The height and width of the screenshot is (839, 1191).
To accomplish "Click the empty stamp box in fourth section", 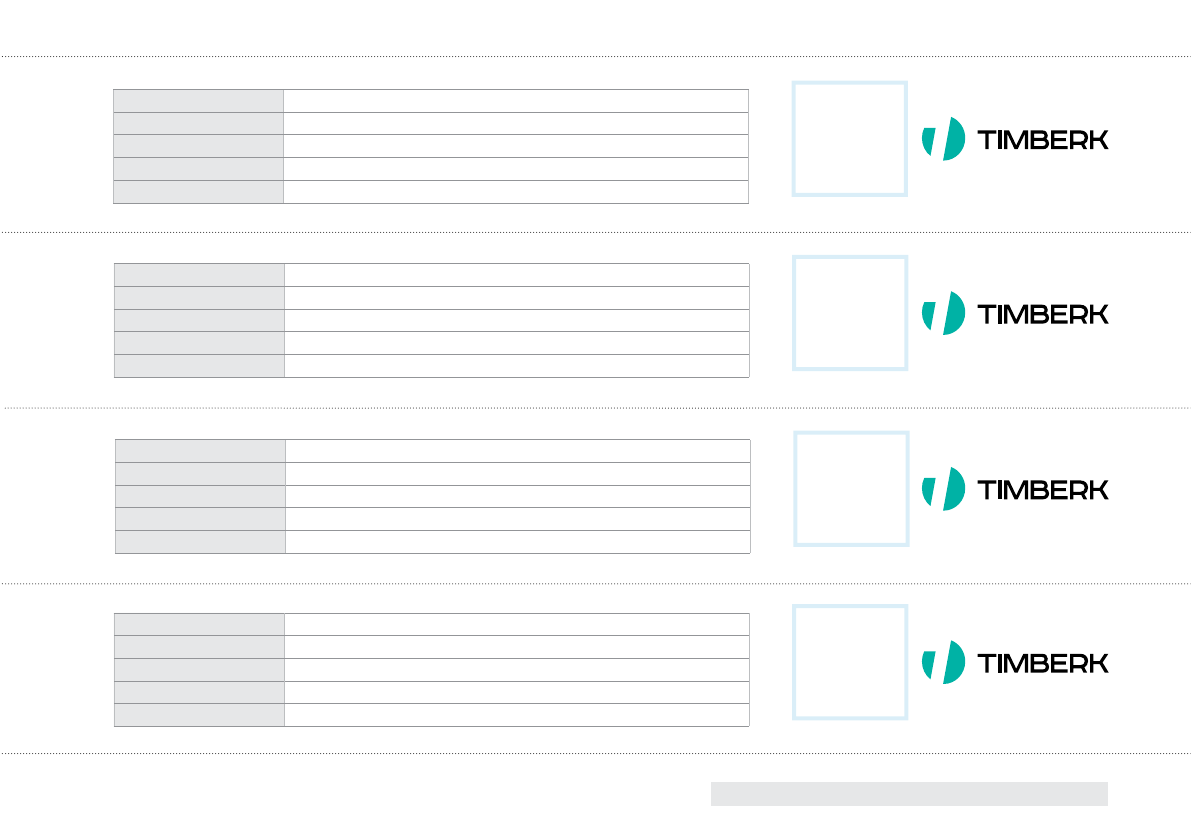I will click(x=850, y=662).
